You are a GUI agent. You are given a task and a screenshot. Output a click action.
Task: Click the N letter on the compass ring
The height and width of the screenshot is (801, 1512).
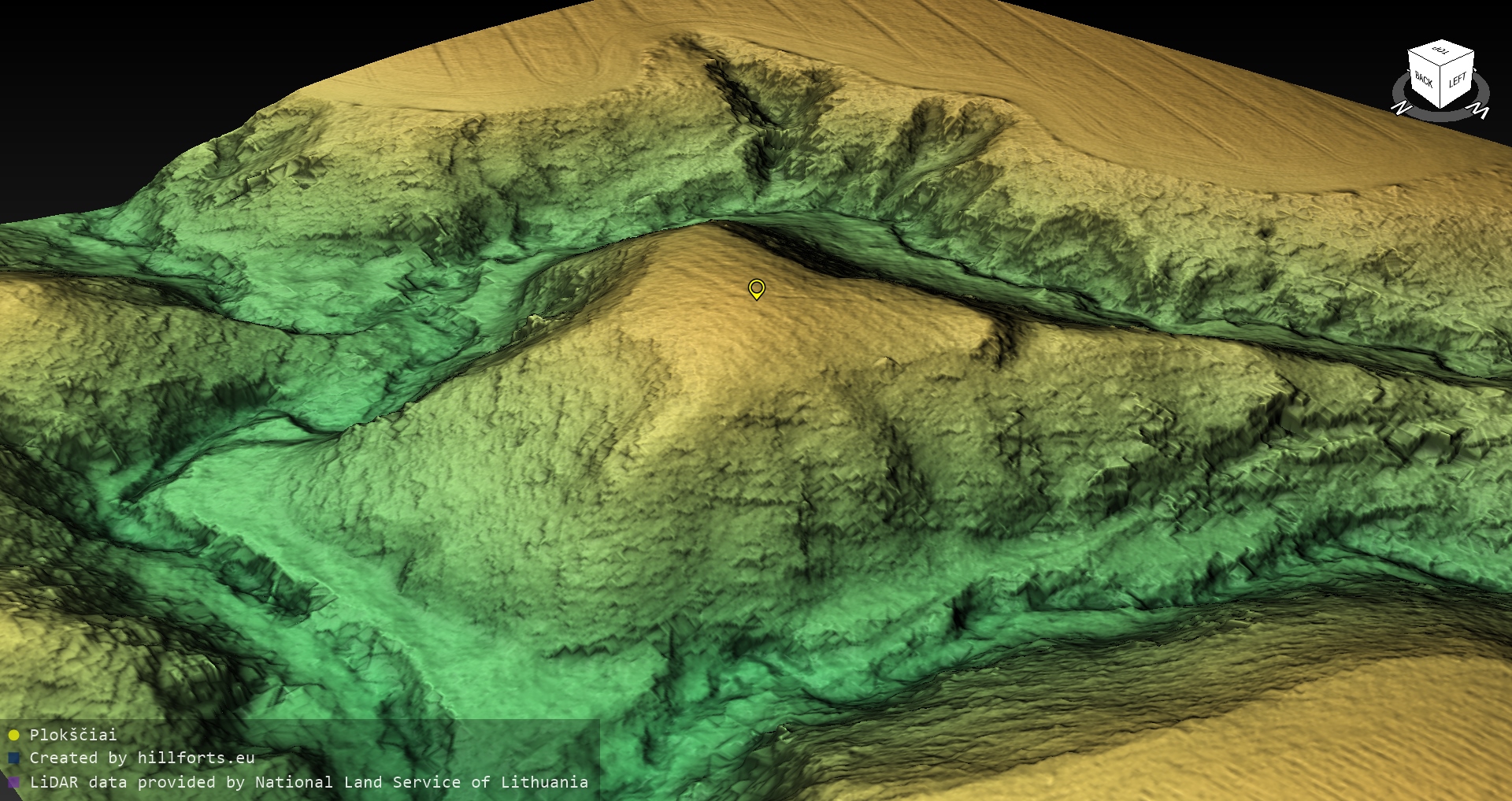1401,108
